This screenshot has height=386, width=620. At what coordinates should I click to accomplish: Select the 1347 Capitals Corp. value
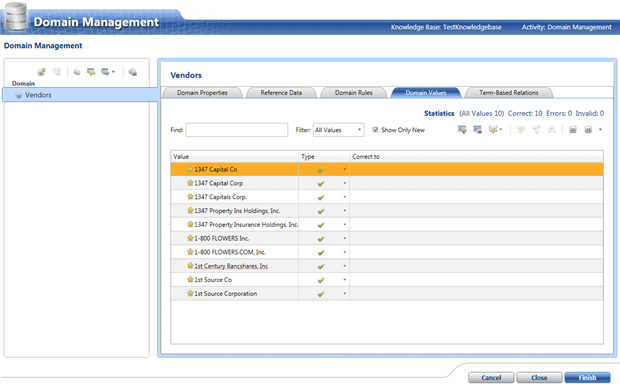(221, 197)
